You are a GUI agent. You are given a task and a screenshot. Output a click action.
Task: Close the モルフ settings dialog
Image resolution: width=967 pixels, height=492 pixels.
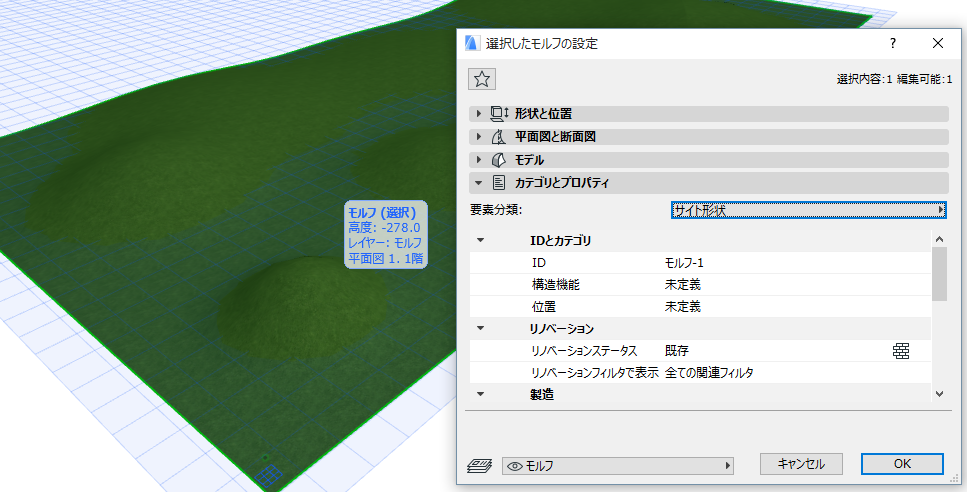(938, 43)
